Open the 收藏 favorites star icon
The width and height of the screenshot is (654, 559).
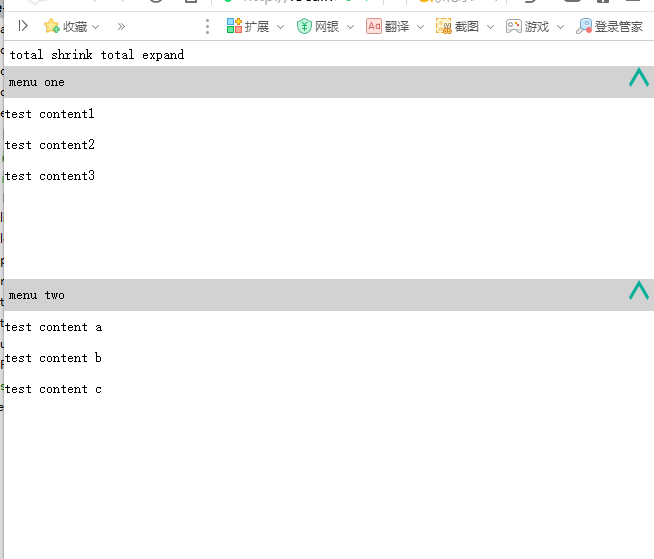point(52,26)
